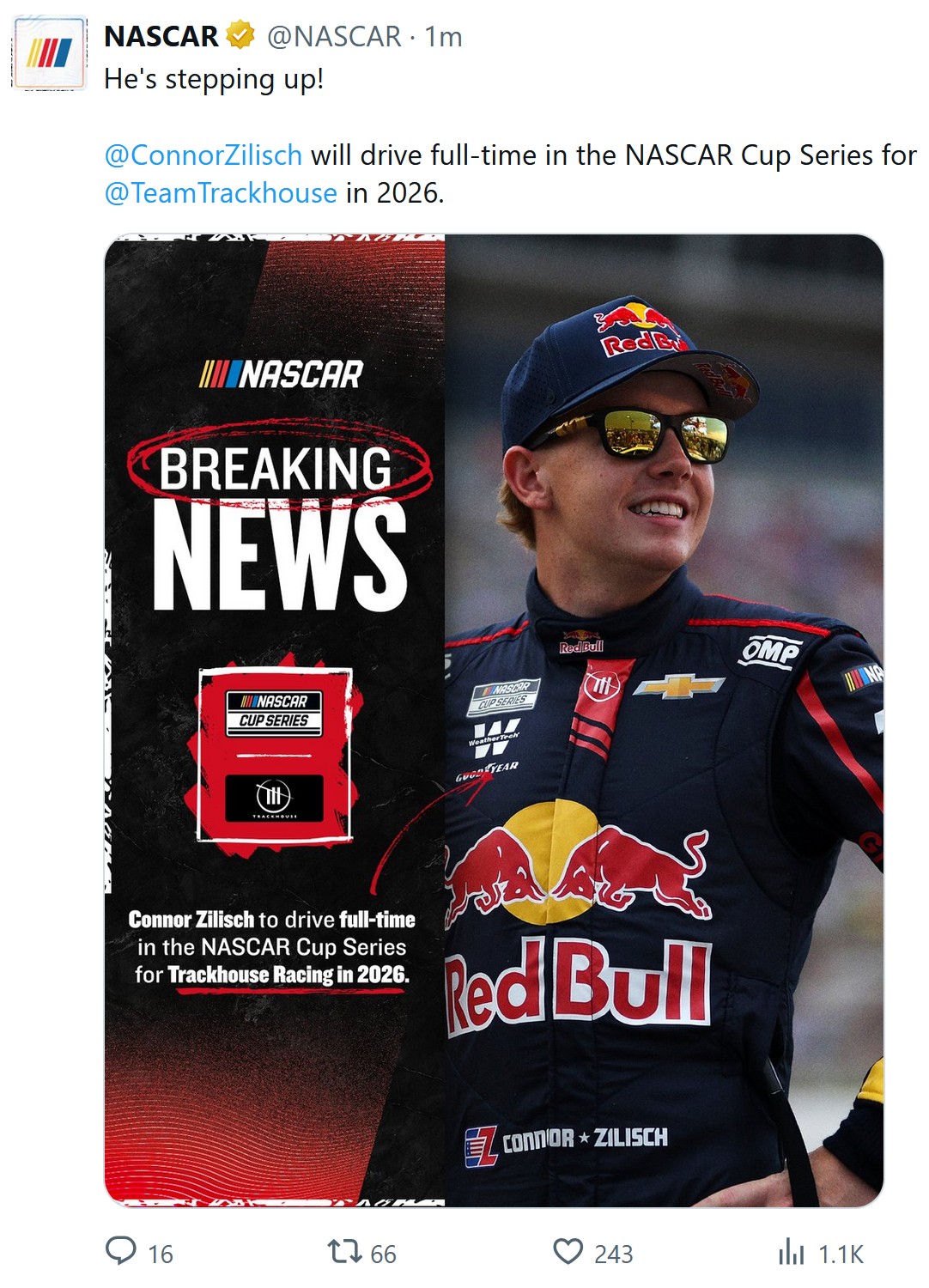The image size is (929, 1288).
Task: Click the 1.1K views count
Action: [841, 1254]
